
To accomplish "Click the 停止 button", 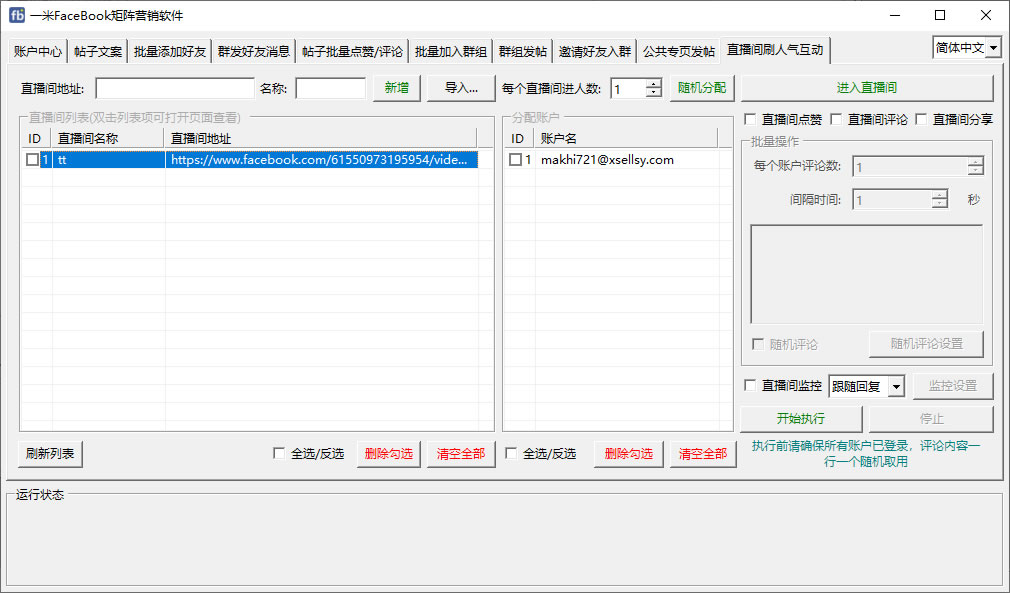I will point(931,419).
